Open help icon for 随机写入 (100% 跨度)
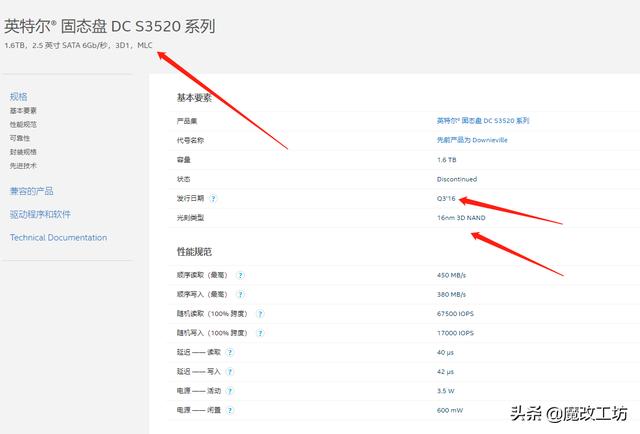The image size is (640, 434). (260, 333)
